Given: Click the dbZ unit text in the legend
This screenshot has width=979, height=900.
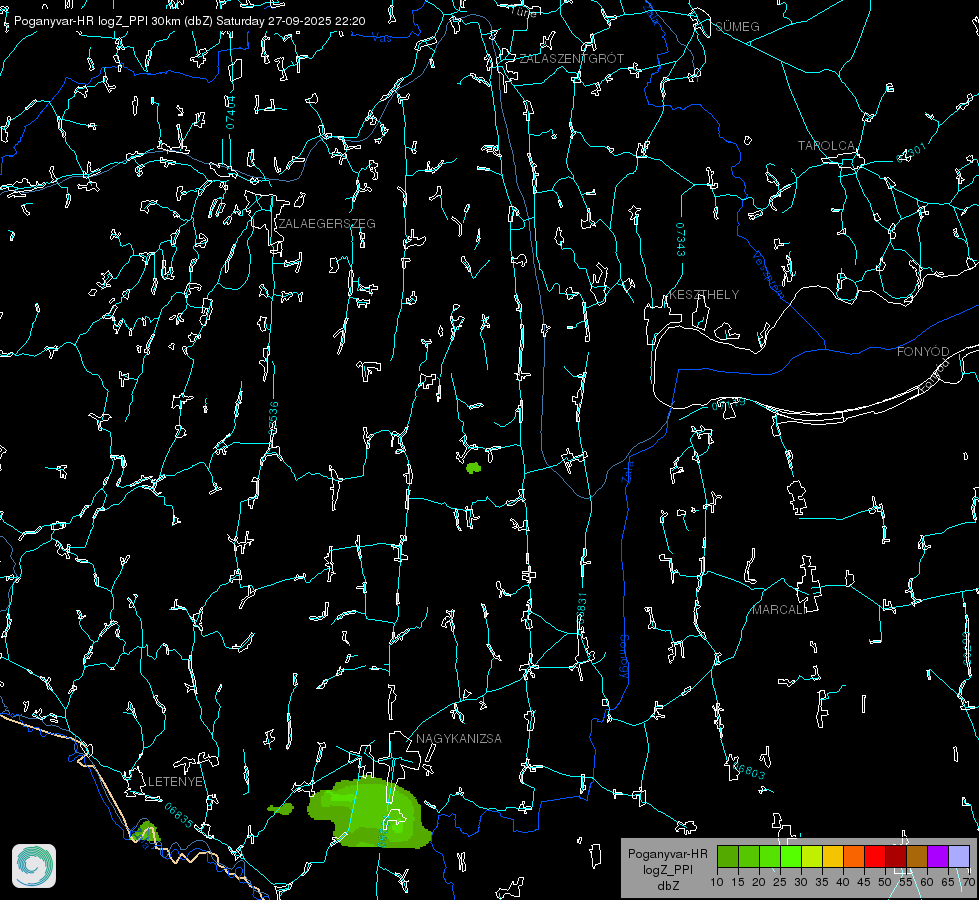Looking at the screenshot, I should tap(667, 886).
